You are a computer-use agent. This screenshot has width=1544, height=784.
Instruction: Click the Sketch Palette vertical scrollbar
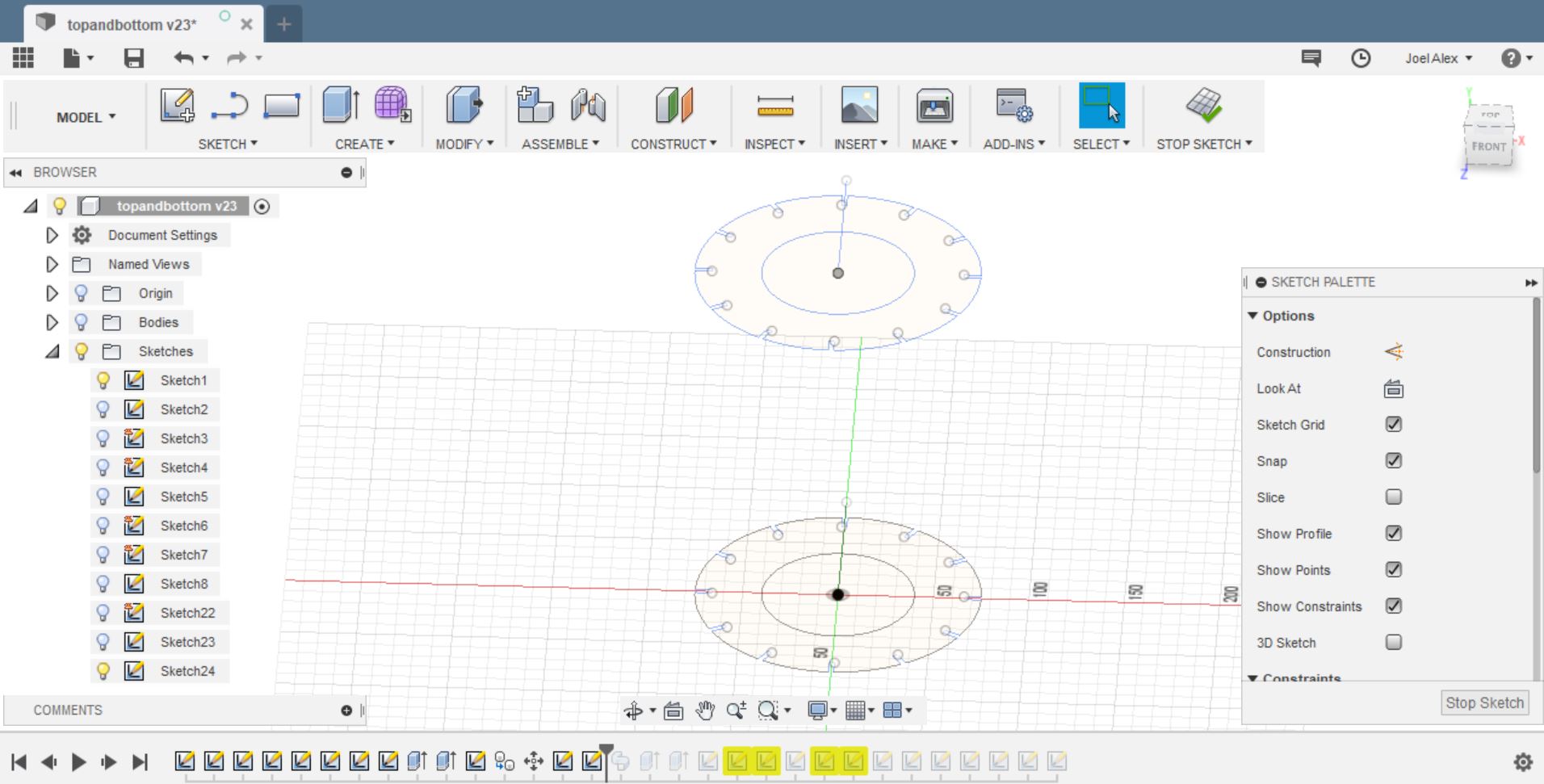click(x=1536, y=386)
